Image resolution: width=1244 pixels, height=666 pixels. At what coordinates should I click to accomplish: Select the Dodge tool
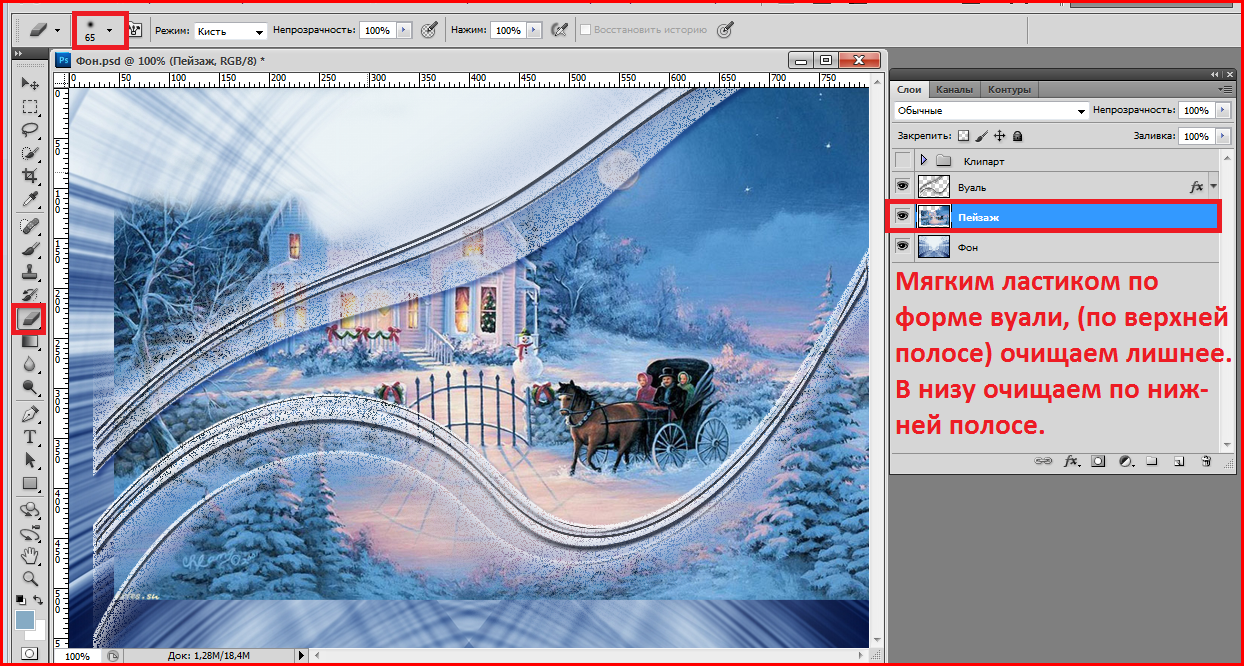coord(30,387)
